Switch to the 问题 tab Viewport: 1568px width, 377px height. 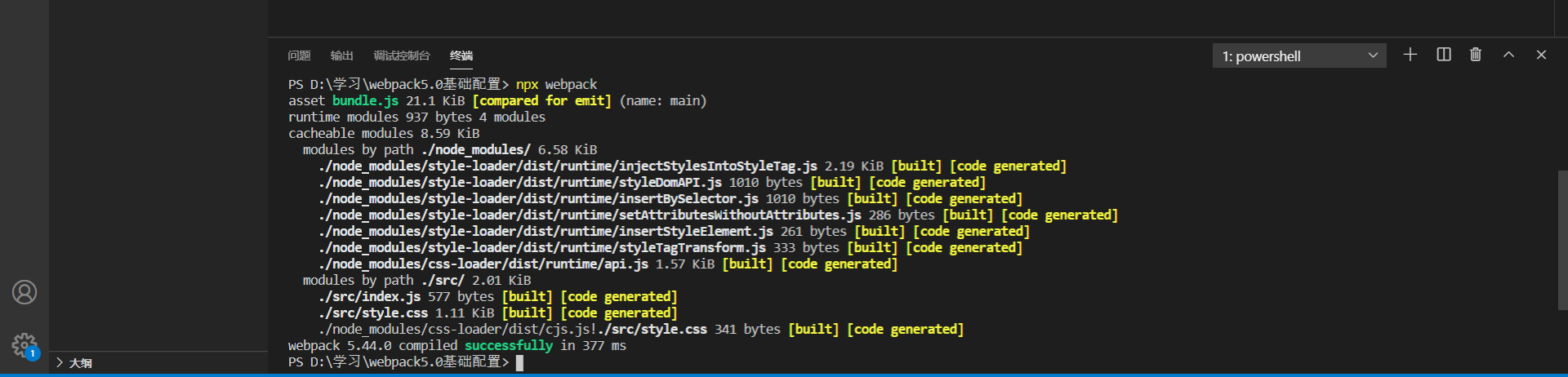tap(299, 55)
